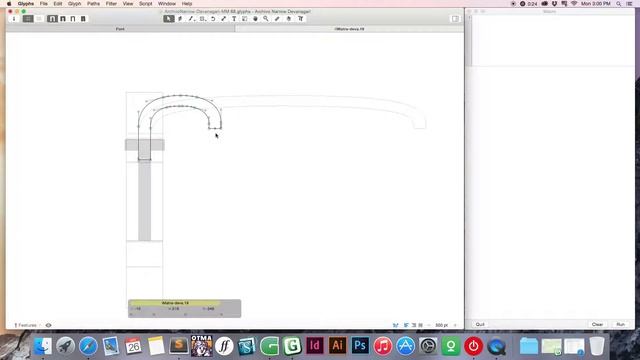Screen dimensions: 640x360
Task: Select the Annotation tool
Action: pyautogui.click(x=244, y=19)
